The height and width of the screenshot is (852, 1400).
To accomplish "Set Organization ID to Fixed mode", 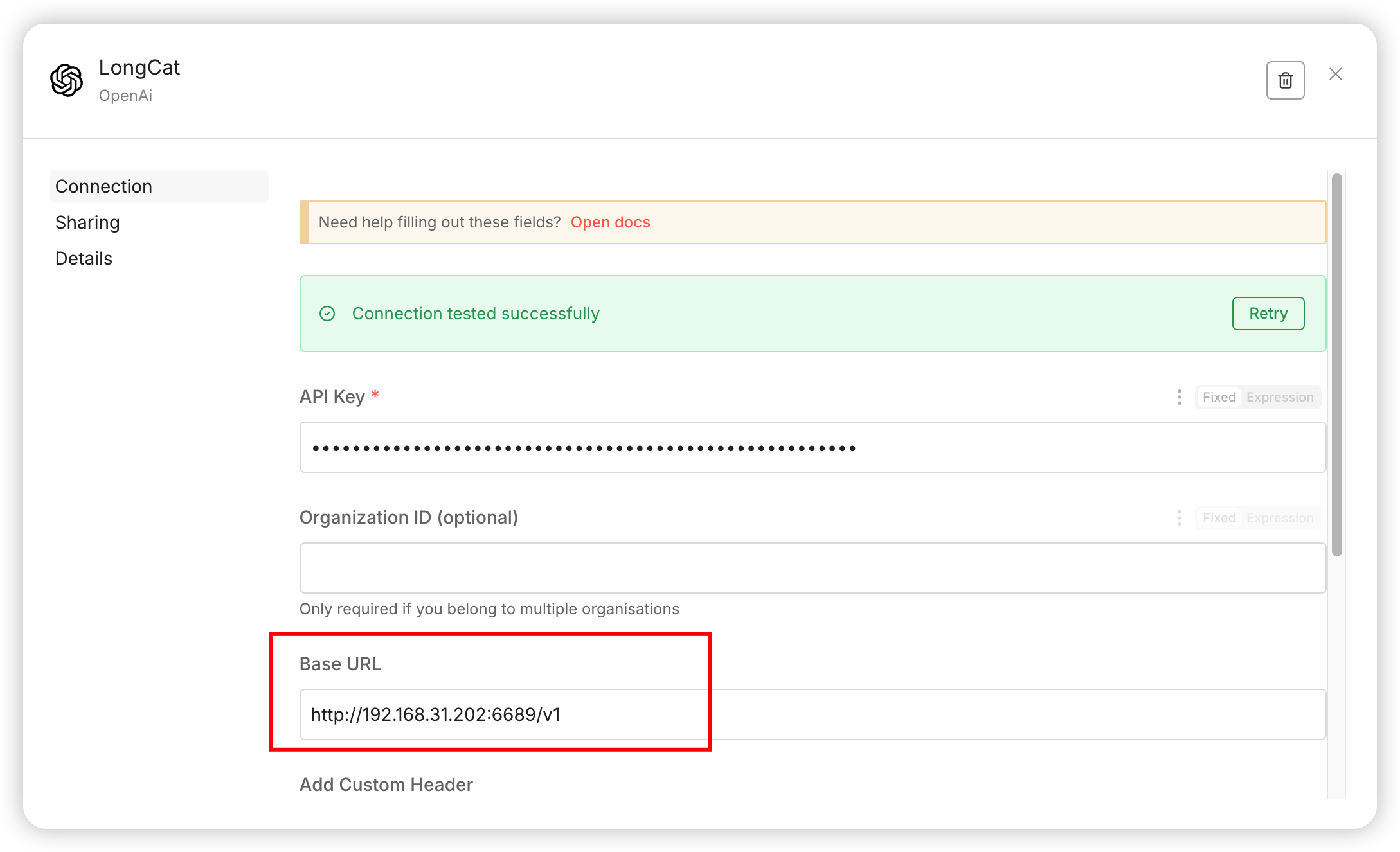I will coord(1219,518).
